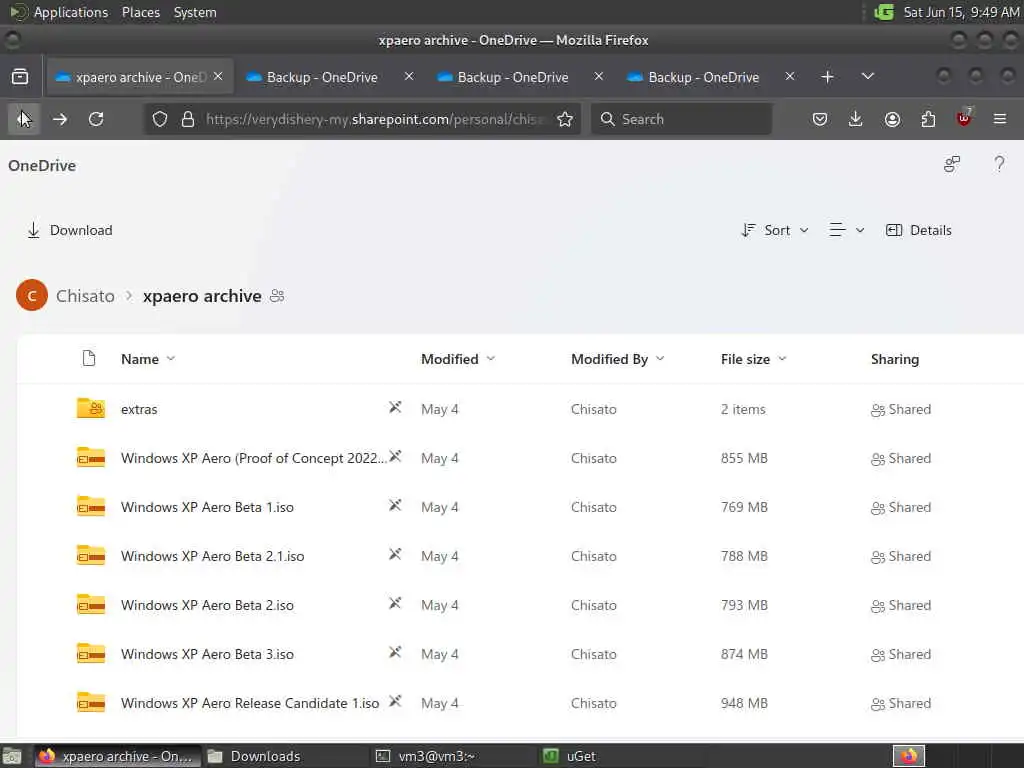The width and height of the screenshot is (1024, 768).
Task: Click the uGet tray icon in top panel
Action: (x=884, y=12)
